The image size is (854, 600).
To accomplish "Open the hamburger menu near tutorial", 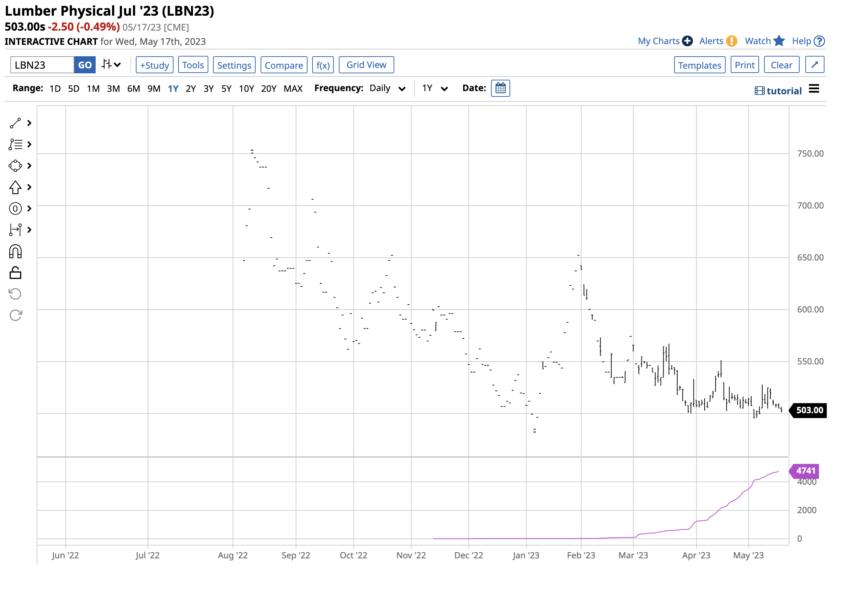I will tap(817, 89).
